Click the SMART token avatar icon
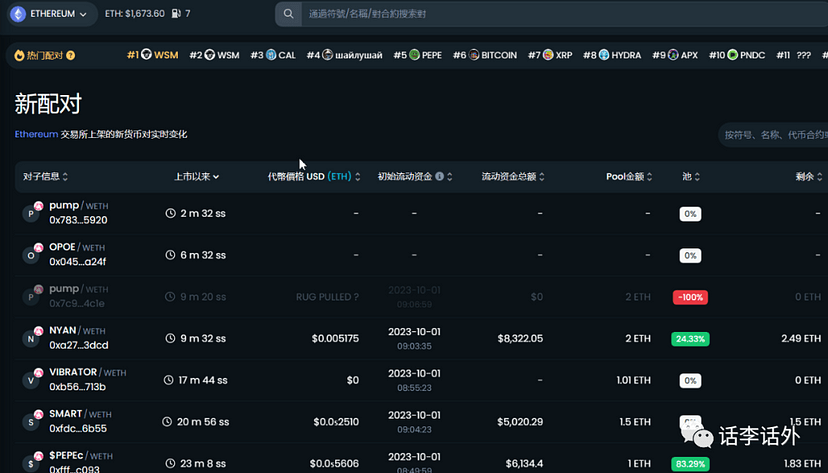828x473 pixels. 31,421
